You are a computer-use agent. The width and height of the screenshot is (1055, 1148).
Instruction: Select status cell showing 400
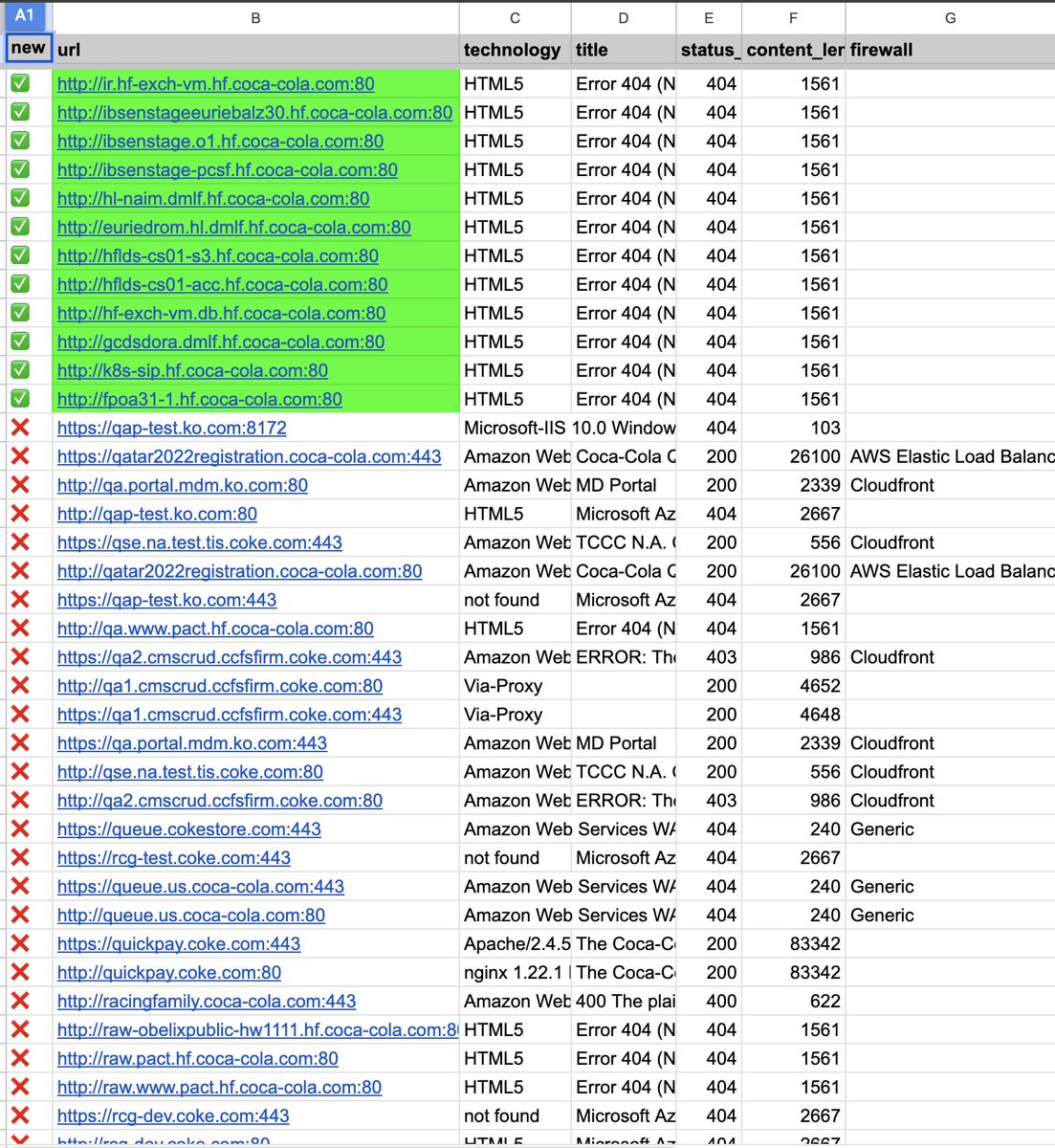(x=709, y=1002)
